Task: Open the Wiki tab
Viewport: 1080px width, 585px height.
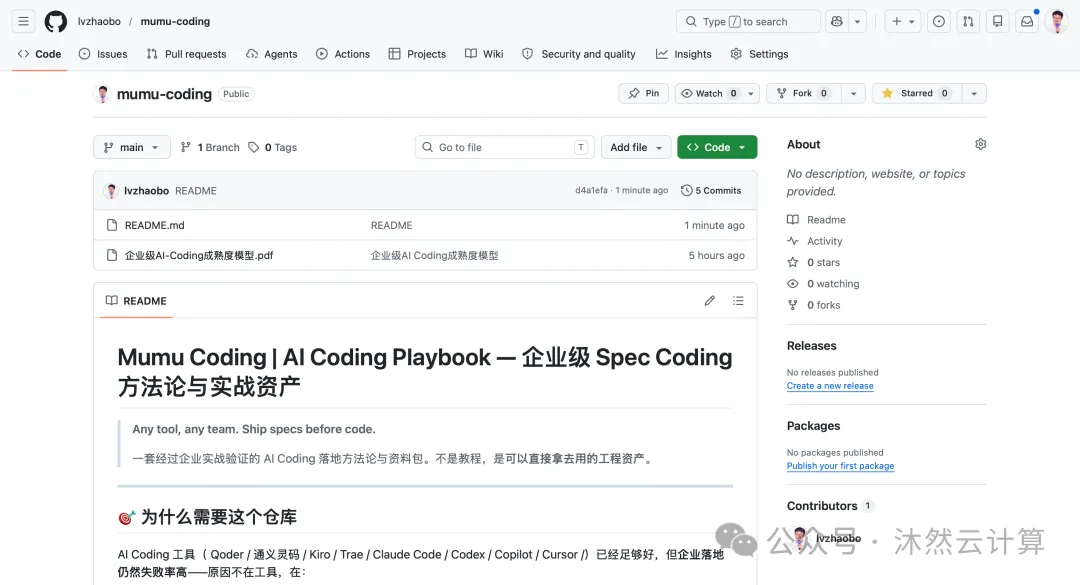Action: point(484,54)
